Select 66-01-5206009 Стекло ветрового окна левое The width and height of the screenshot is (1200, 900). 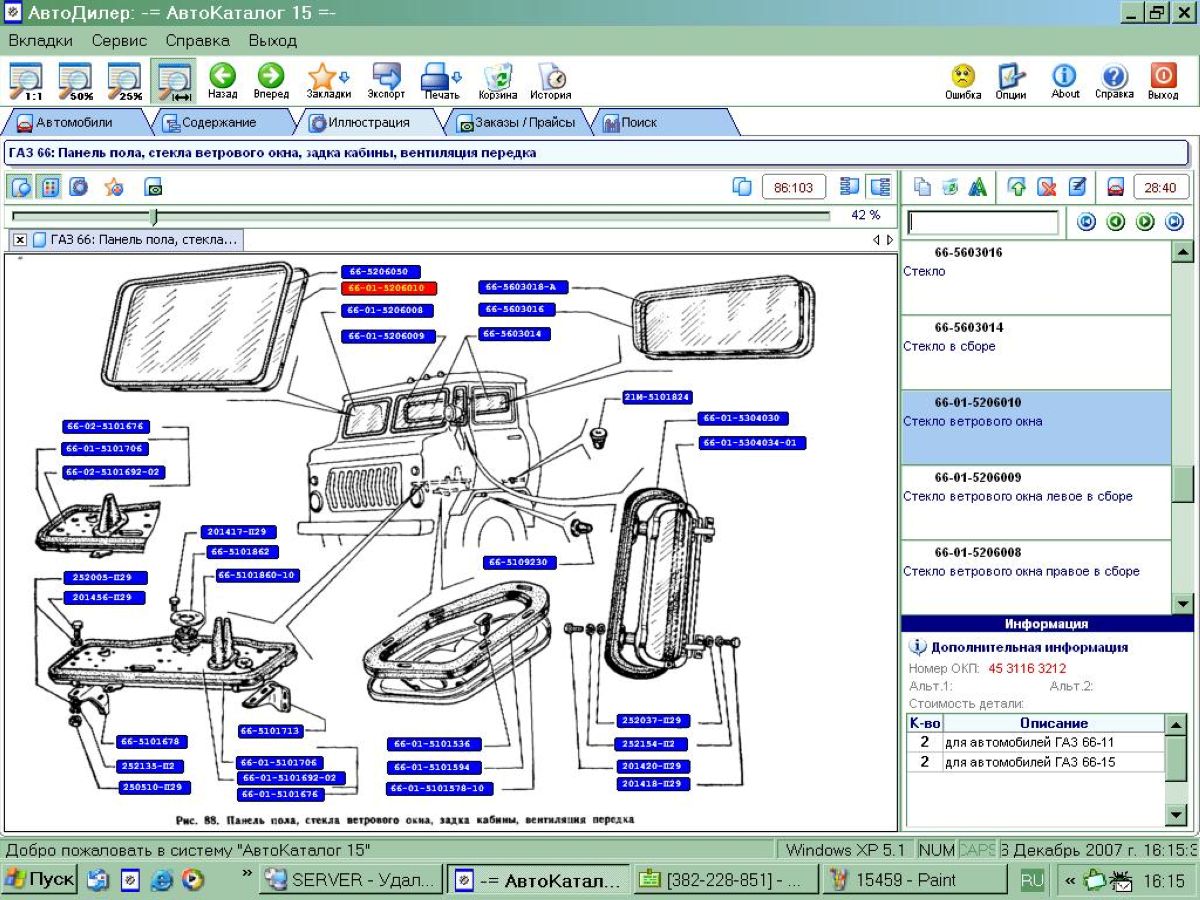click(1036, 502)
